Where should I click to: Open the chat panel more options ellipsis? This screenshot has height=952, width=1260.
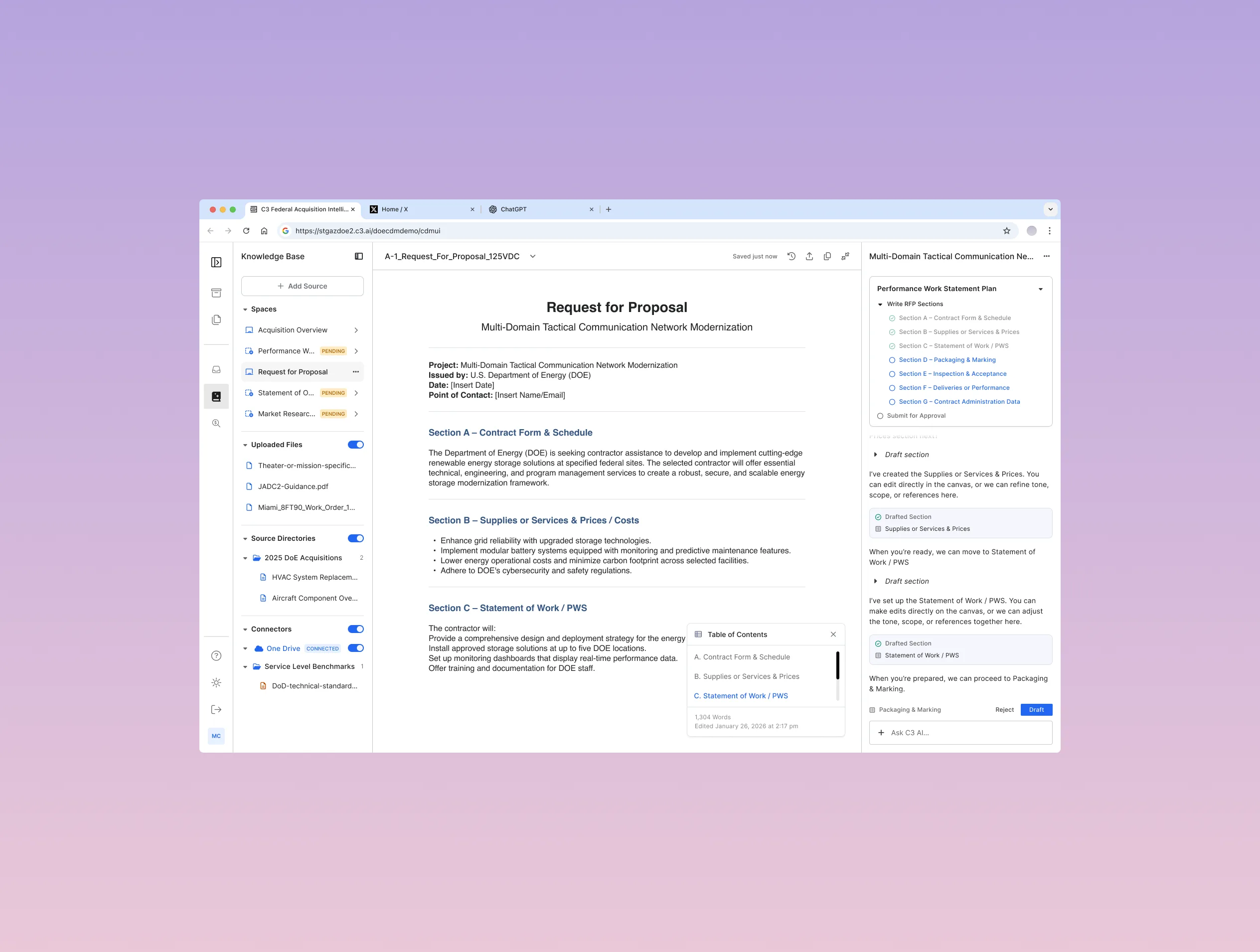(1046, 256)
